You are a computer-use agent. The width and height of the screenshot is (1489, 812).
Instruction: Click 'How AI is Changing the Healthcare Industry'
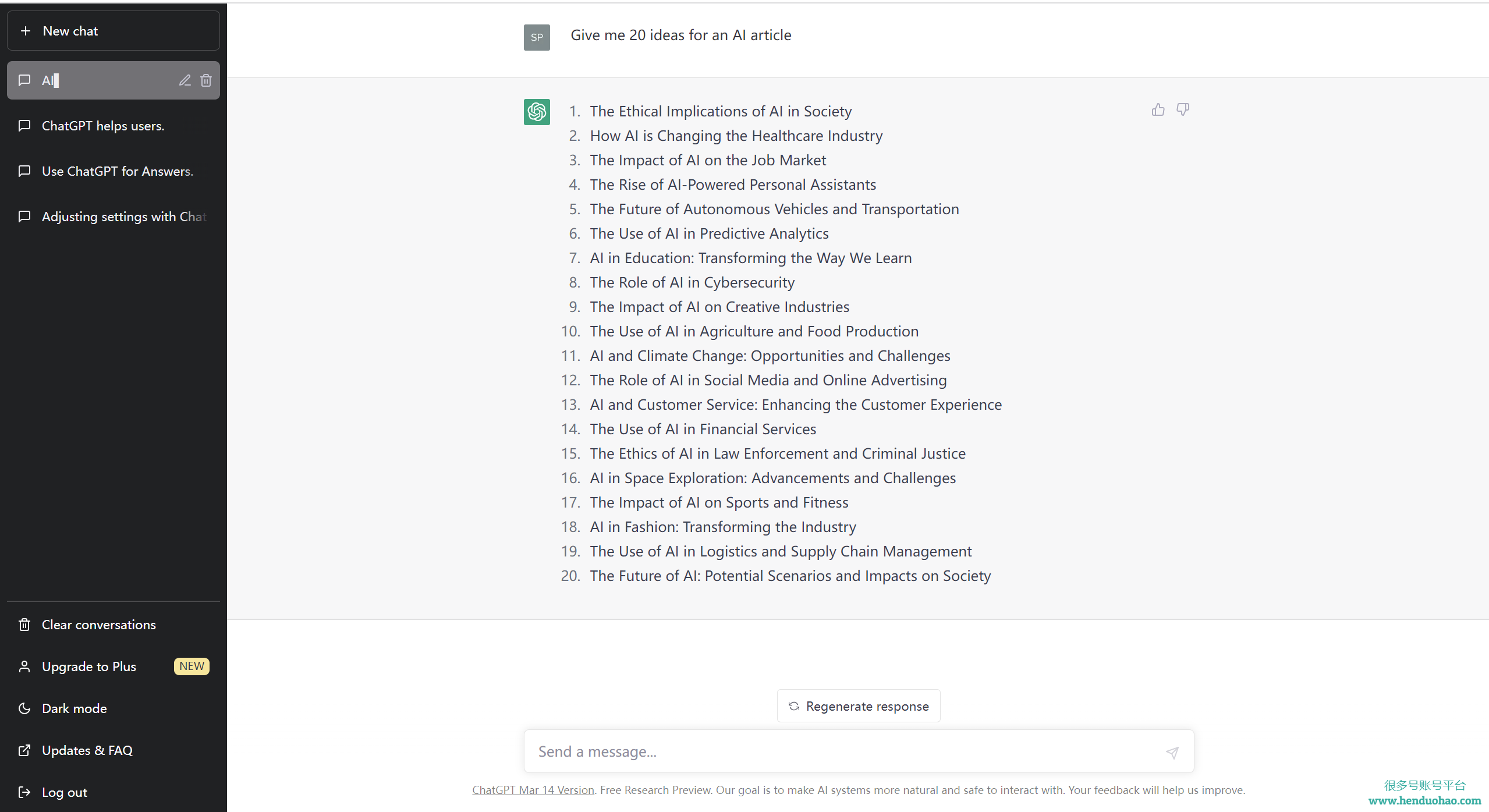click(x=736, y=136)
